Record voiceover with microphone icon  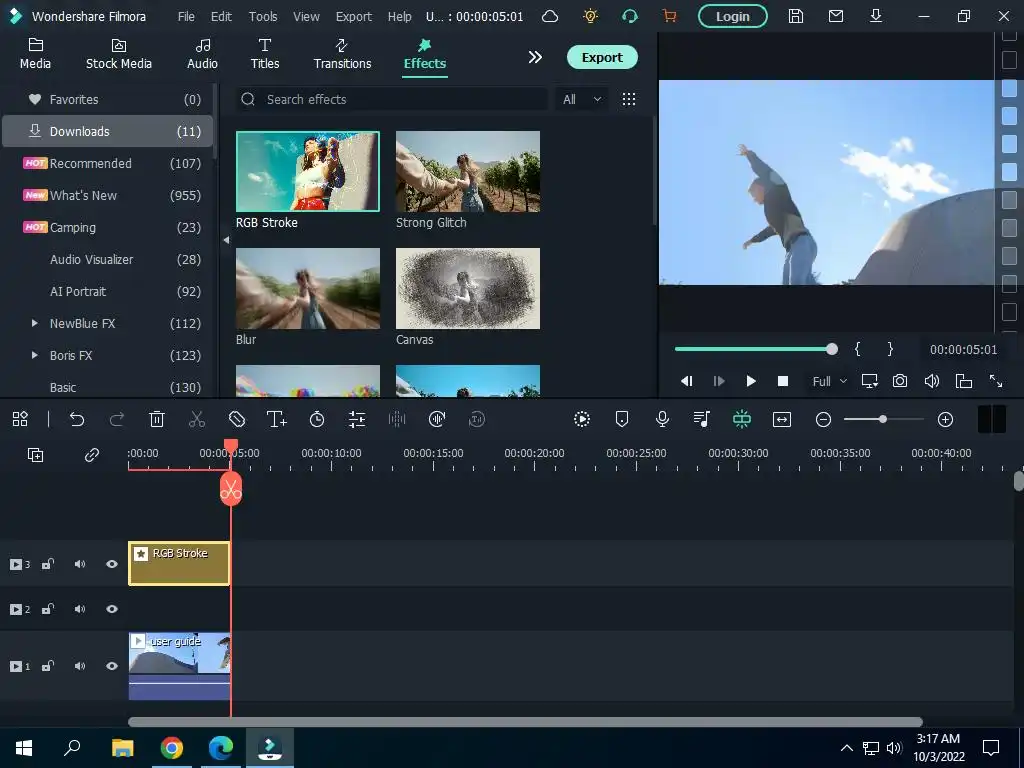click(x=662, y=419)
